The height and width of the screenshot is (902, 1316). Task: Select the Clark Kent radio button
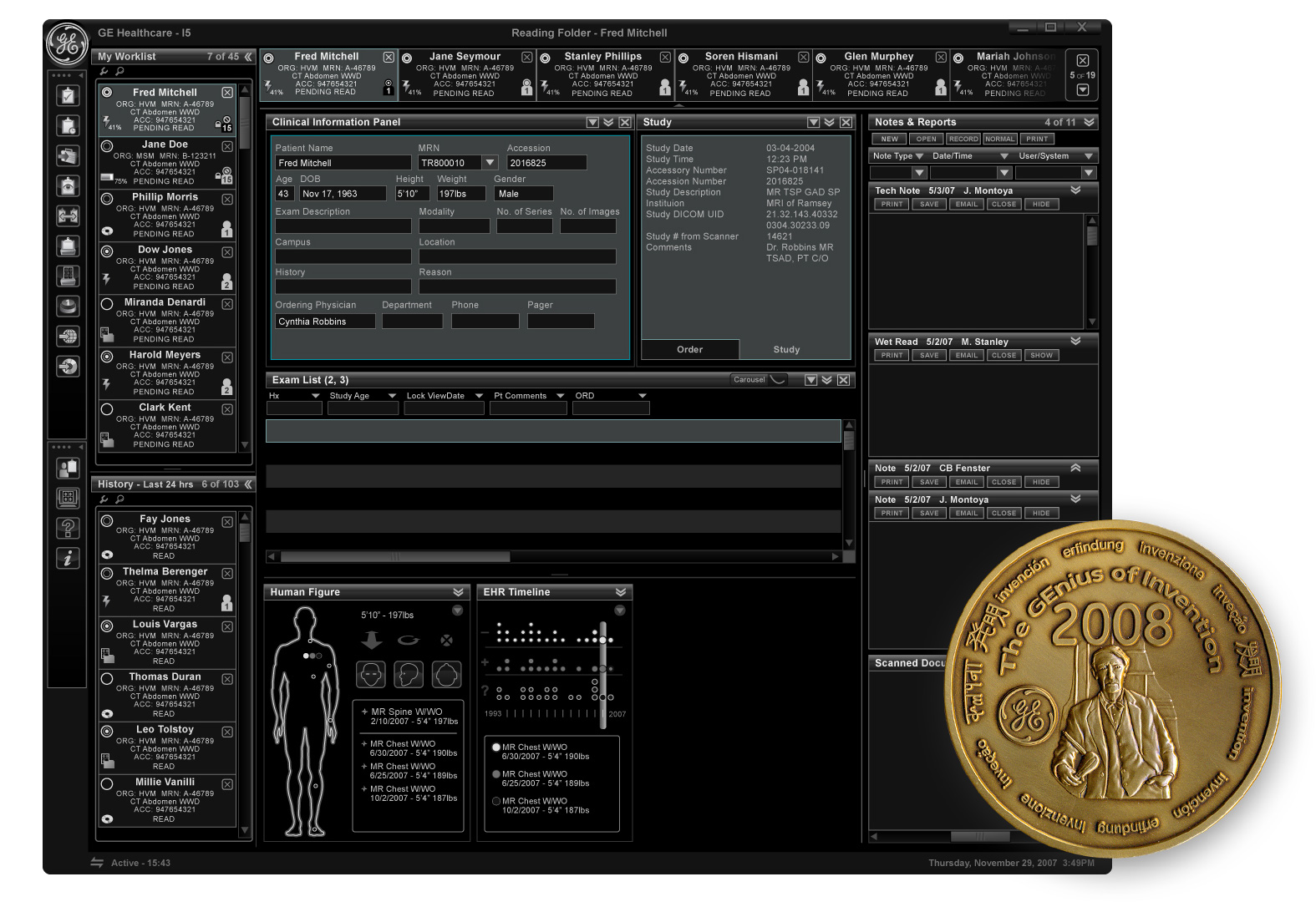(107, 409)
